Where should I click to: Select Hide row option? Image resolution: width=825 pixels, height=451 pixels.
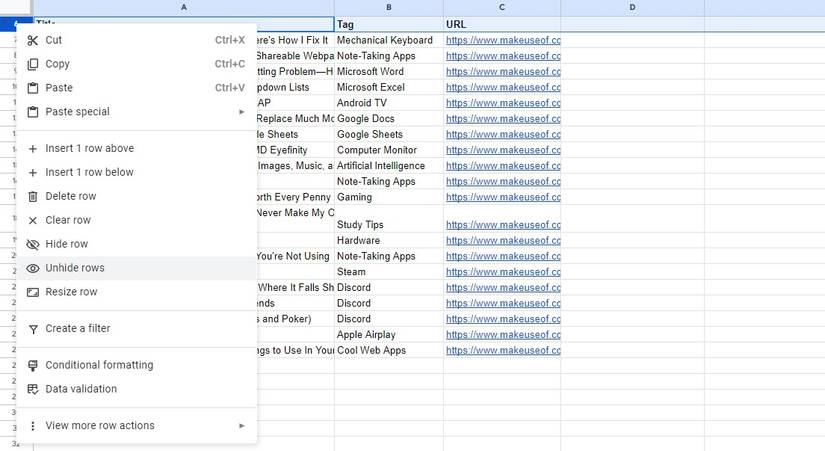click(137, 244)
